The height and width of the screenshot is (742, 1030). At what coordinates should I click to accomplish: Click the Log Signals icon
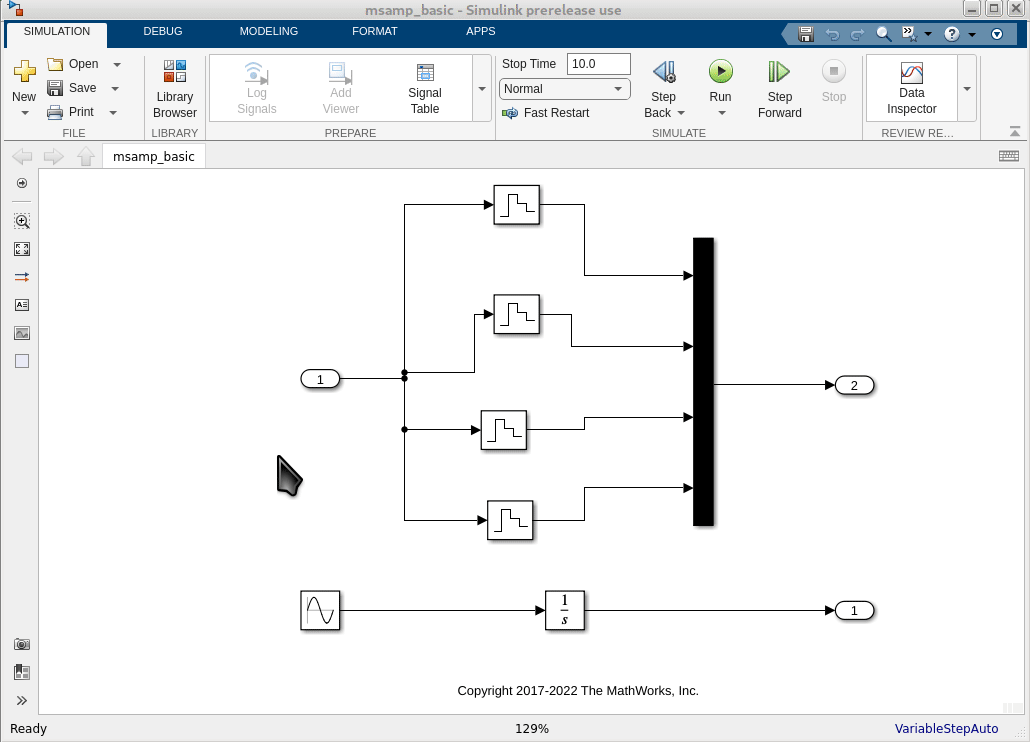(x=256, y=73)
